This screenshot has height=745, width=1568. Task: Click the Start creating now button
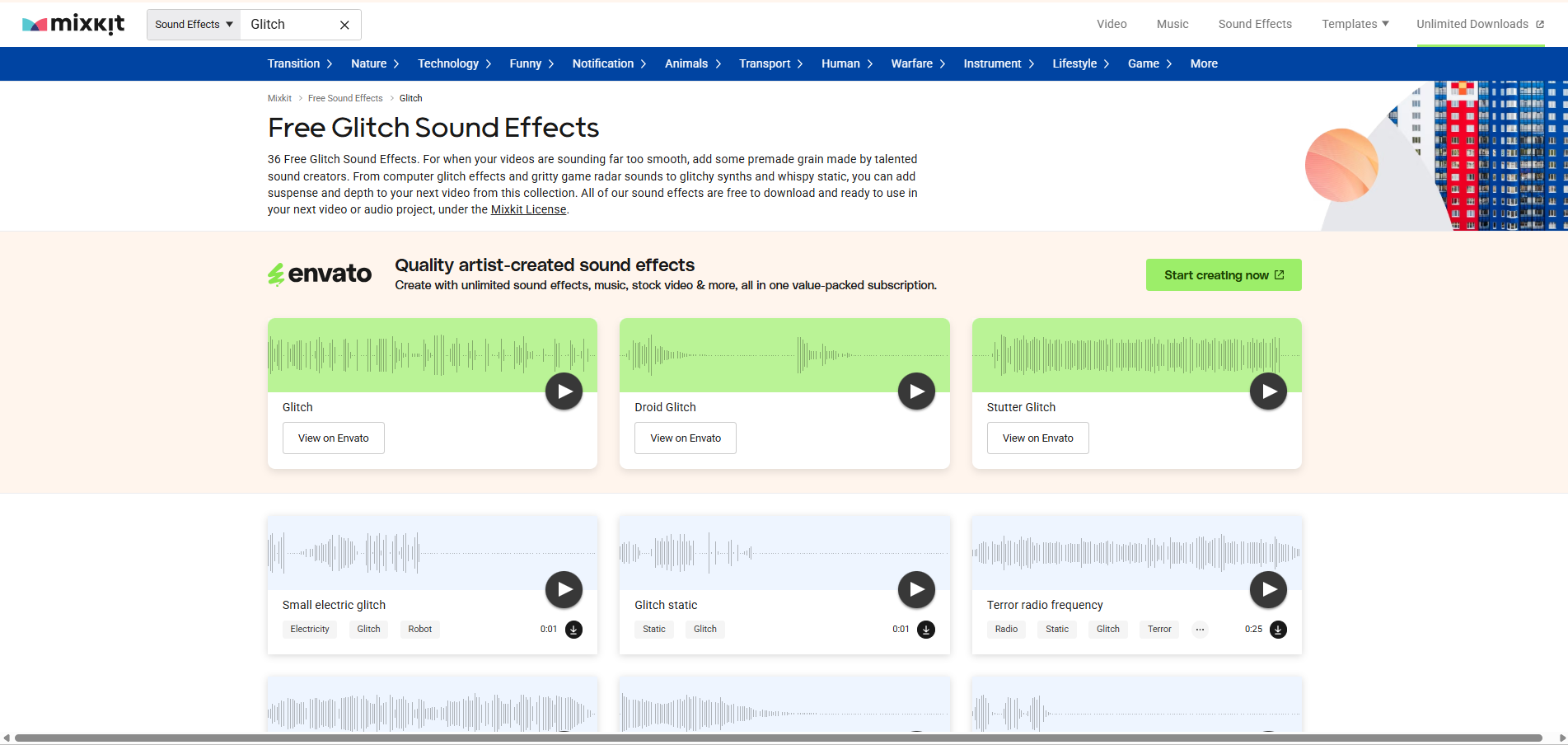1223,274
